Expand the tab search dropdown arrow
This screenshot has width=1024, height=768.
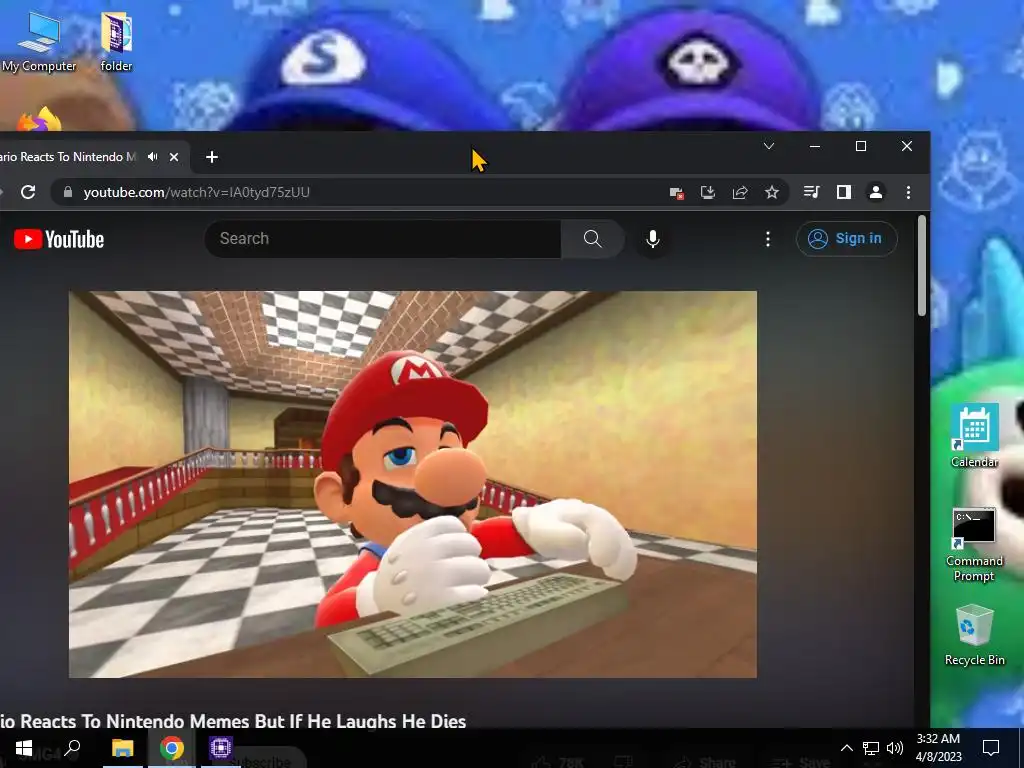click(769, 146)
